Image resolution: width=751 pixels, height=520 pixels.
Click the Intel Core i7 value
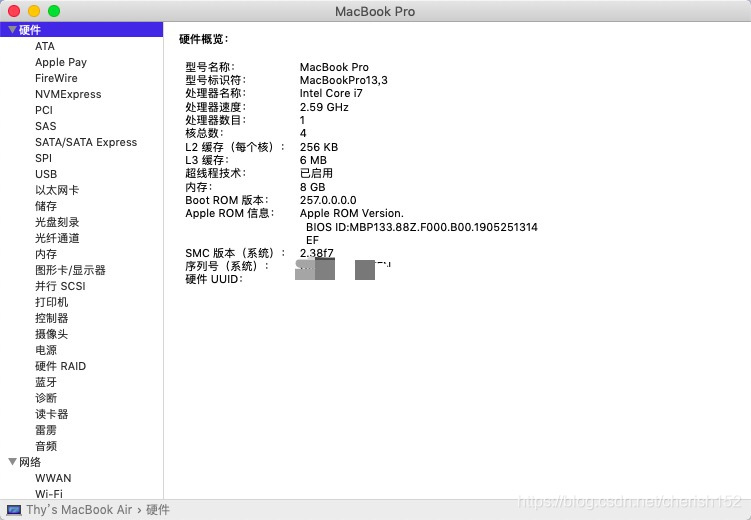tap(331, 93)
